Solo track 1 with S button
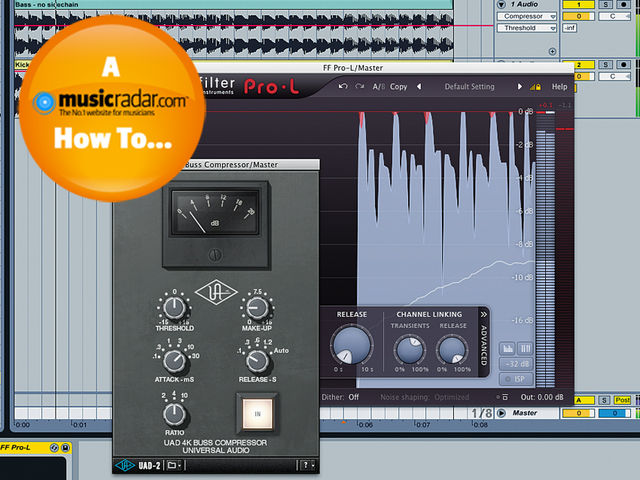Image resolution: width=640 pixels, height=480 pixels. (606, 4)
